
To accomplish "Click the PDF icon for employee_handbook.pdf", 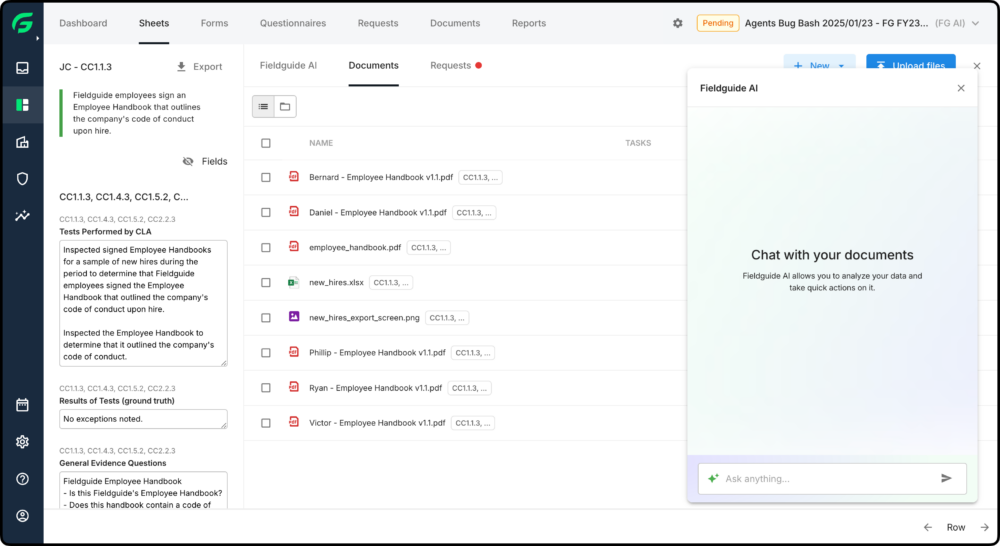I will click(293, 247).
